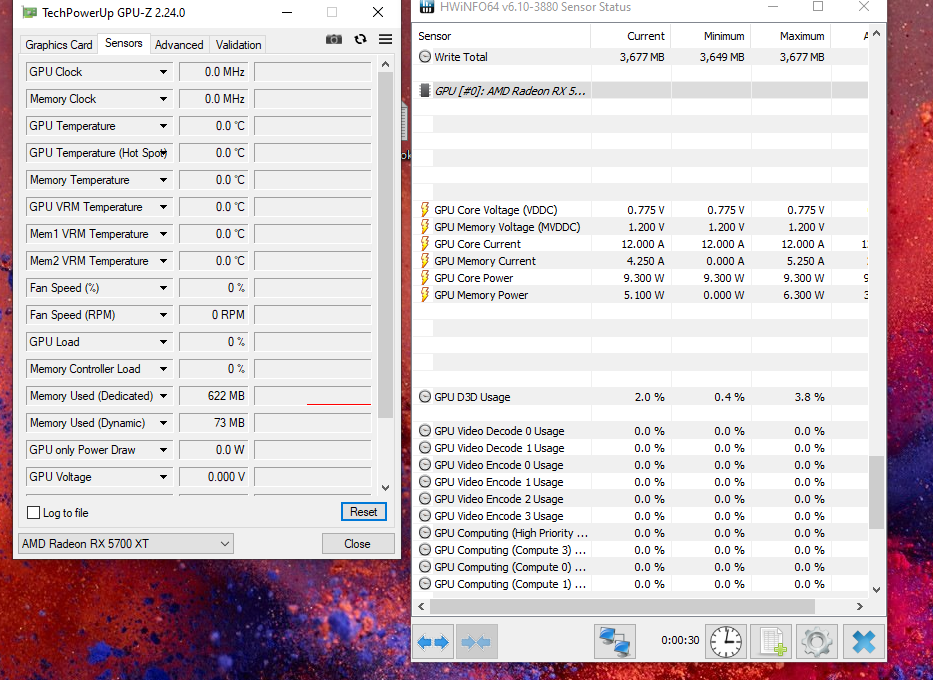
Task: Click HWiNFO log file sheet icon
Action: click(772, 641)
